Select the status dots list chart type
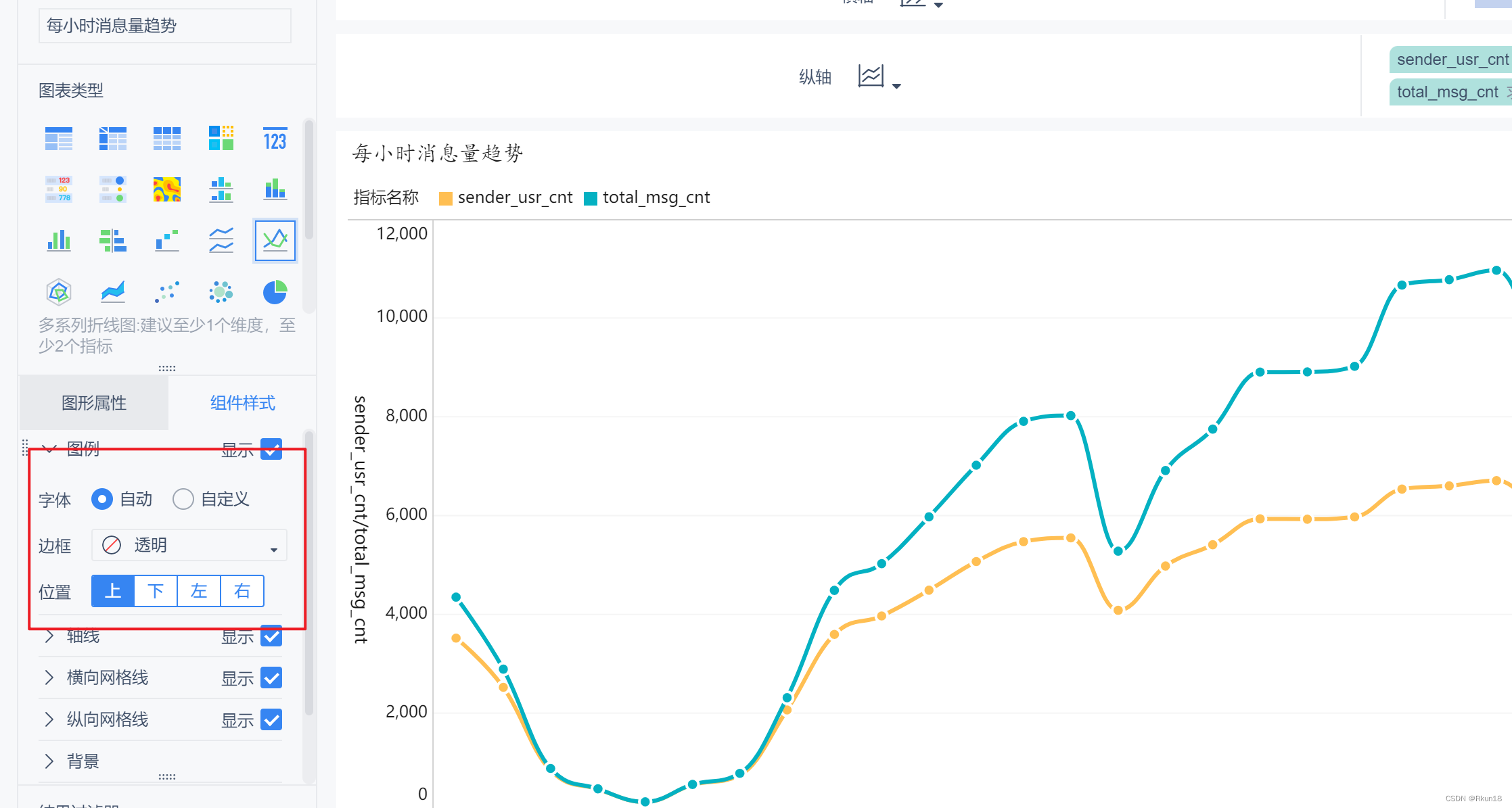This screenshot has height=808, width=1512. pyautogui.click(x=113, y=189)
